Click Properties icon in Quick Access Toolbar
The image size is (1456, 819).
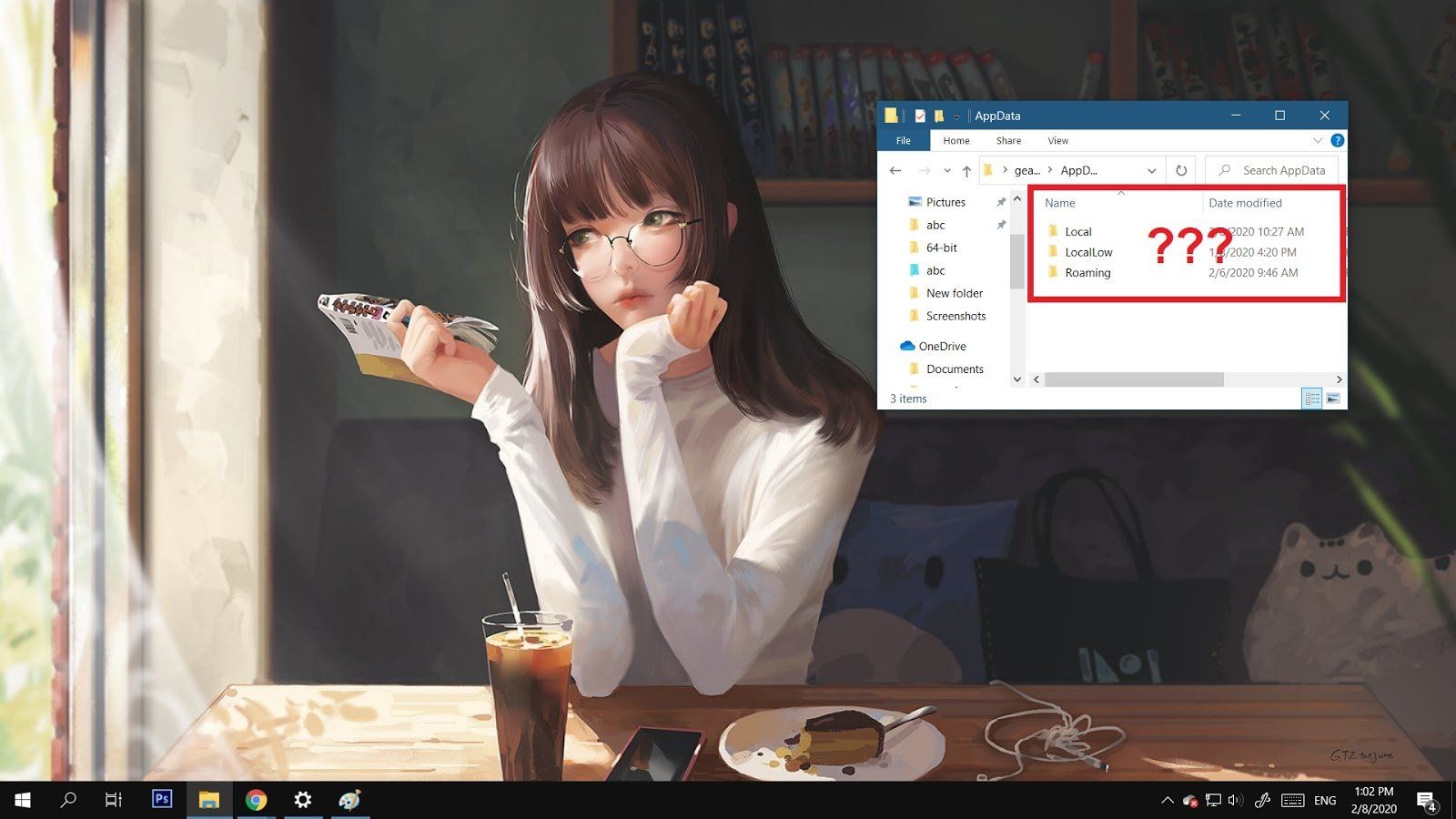(920, 116)
